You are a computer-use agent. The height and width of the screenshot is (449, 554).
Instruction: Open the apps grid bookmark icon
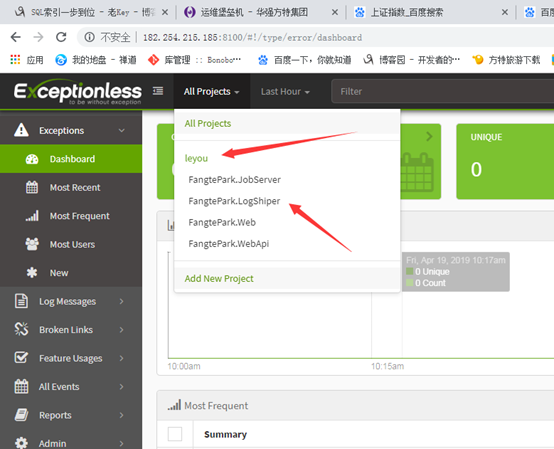pyautogui.click(x=15, y=60)
